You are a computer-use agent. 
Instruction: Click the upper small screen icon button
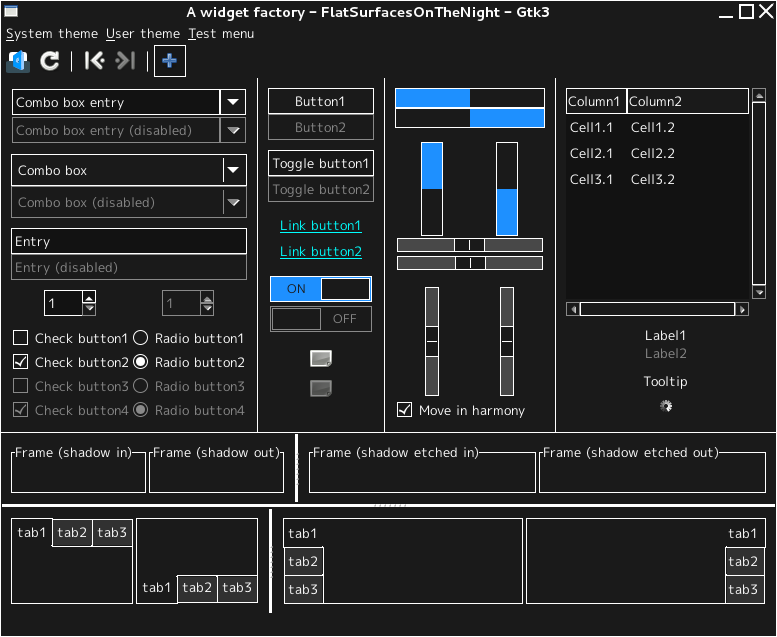(x=321, y=358)
